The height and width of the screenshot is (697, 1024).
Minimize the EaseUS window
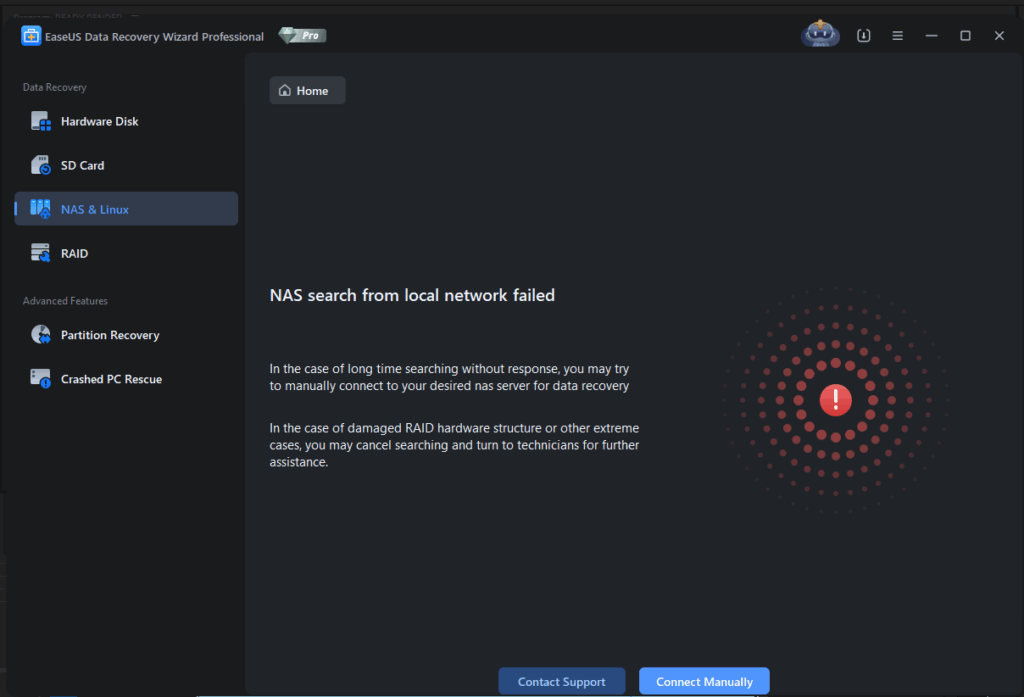pos(931,36)
